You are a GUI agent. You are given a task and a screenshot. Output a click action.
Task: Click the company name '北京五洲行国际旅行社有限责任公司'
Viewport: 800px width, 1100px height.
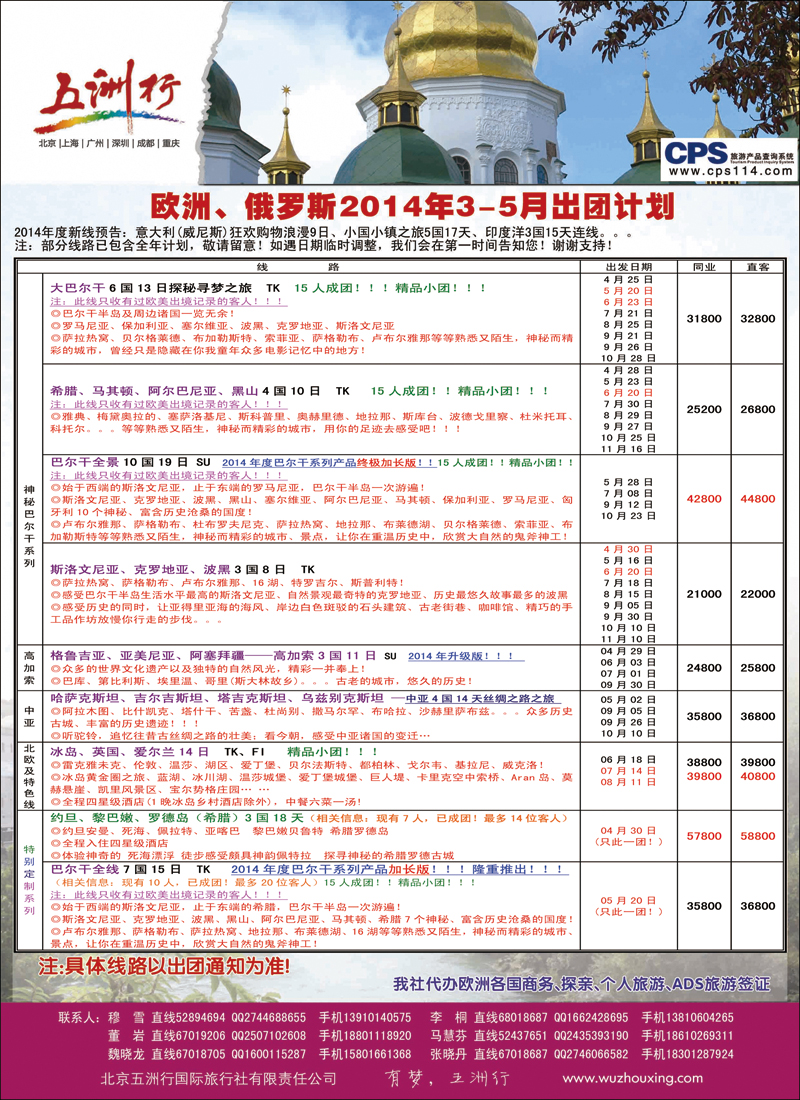click(220, 1078)
